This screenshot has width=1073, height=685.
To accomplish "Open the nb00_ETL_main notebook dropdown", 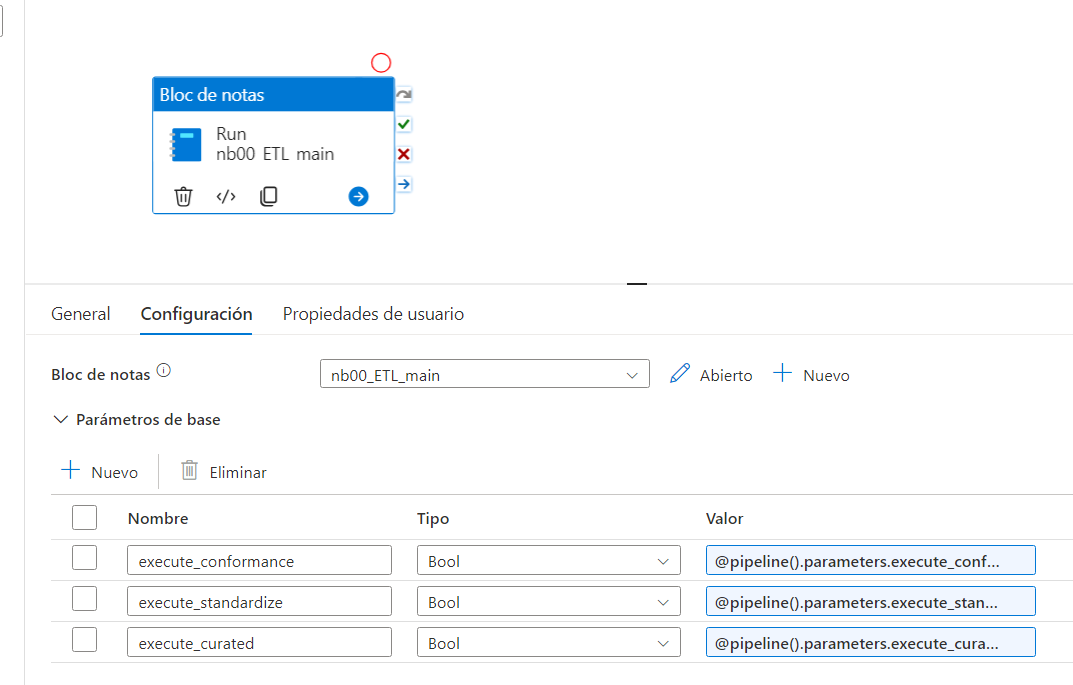I will (x=484, y=375).
